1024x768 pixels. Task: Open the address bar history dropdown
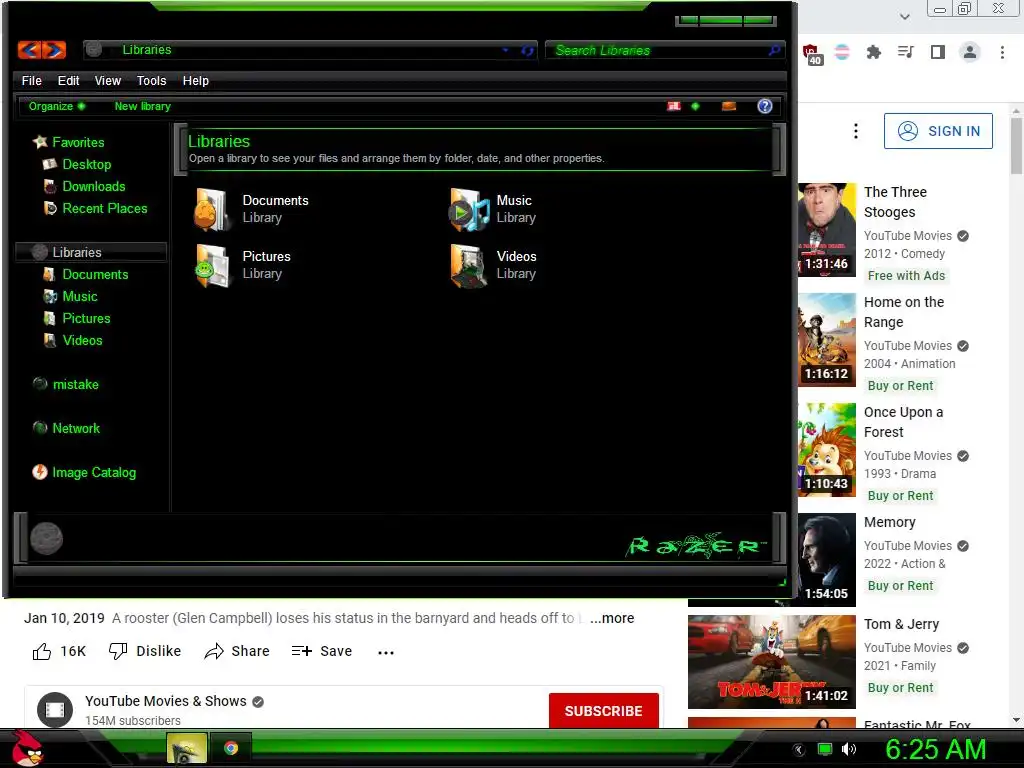tap(505, 50)
